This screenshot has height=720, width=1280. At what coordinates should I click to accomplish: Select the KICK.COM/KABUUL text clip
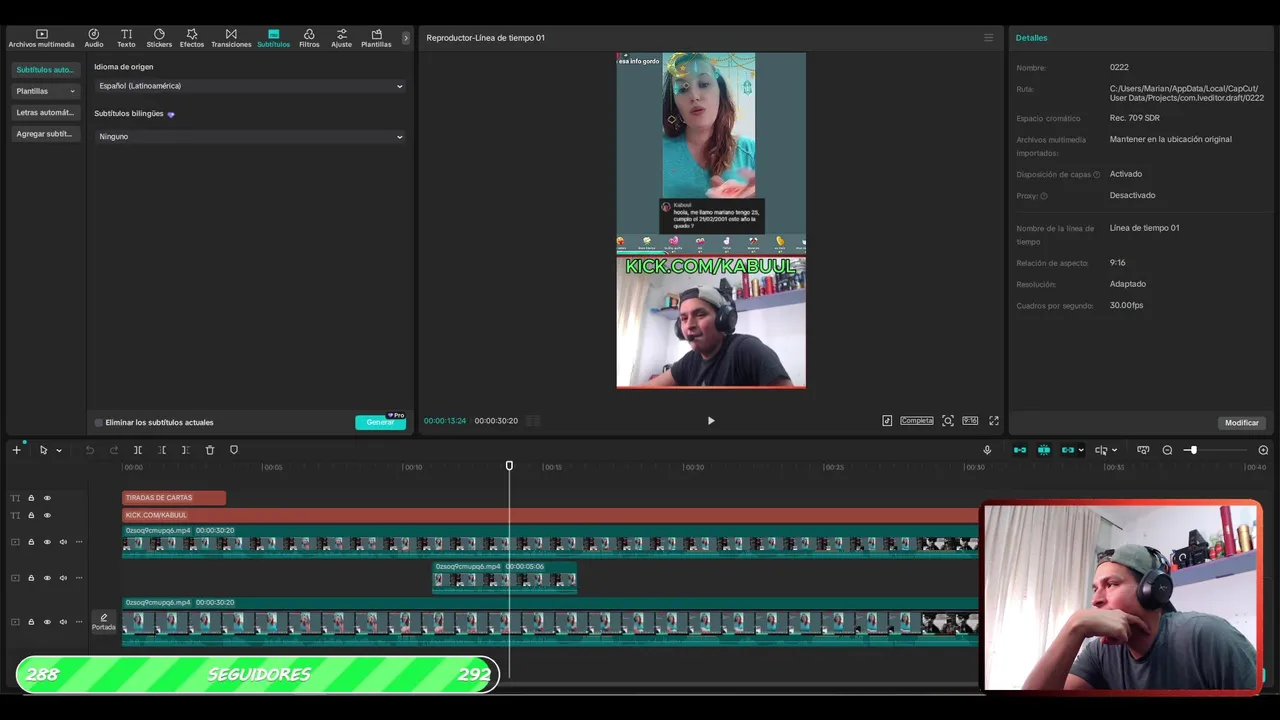(x=550, y=515)
